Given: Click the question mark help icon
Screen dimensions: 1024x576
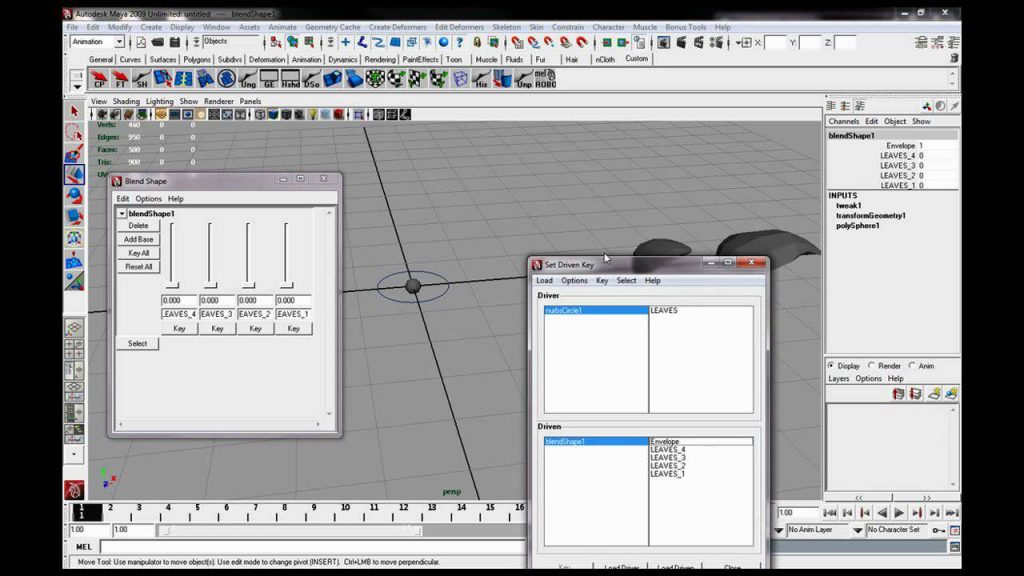Looking at the screenshot, I should pyautogui.click(x=460, y=42).
